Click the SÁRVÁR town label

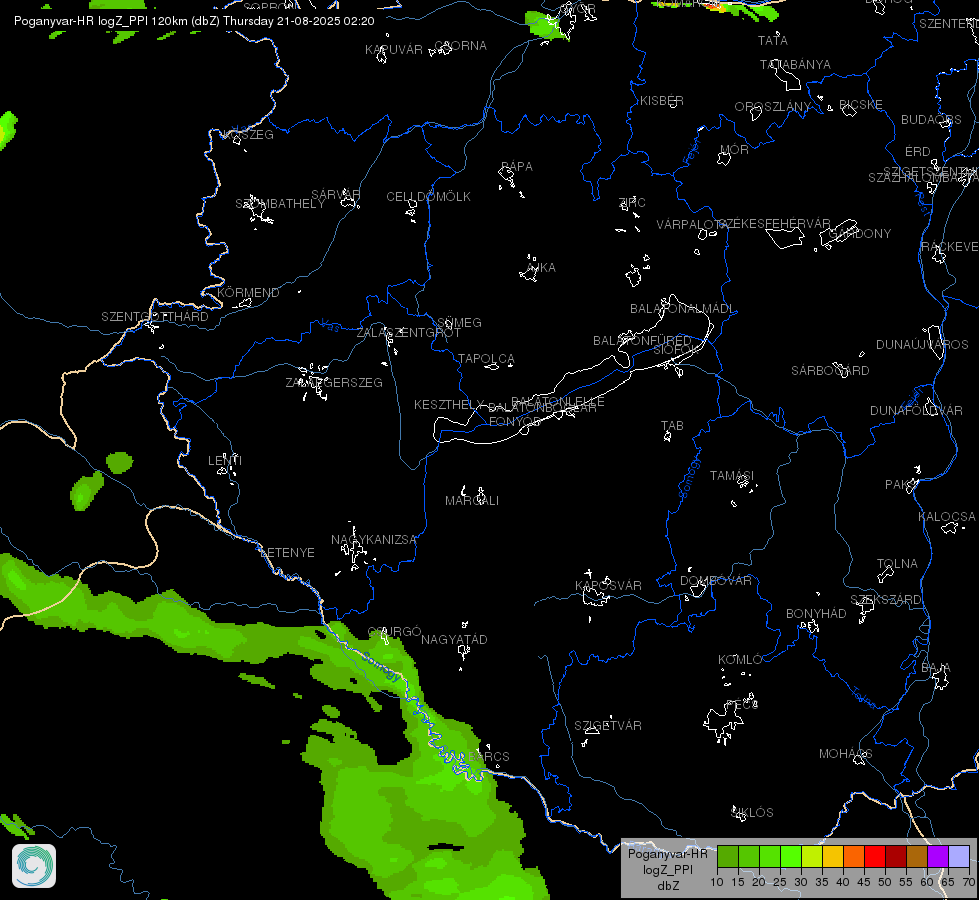point(336,195)
